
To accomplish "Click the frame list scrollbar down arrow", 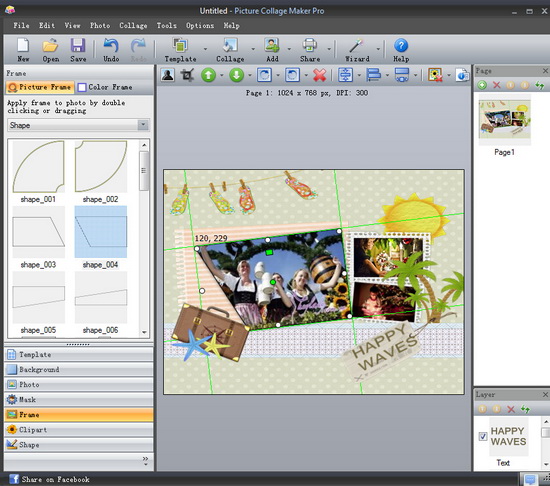I will (x=144, y=332).
